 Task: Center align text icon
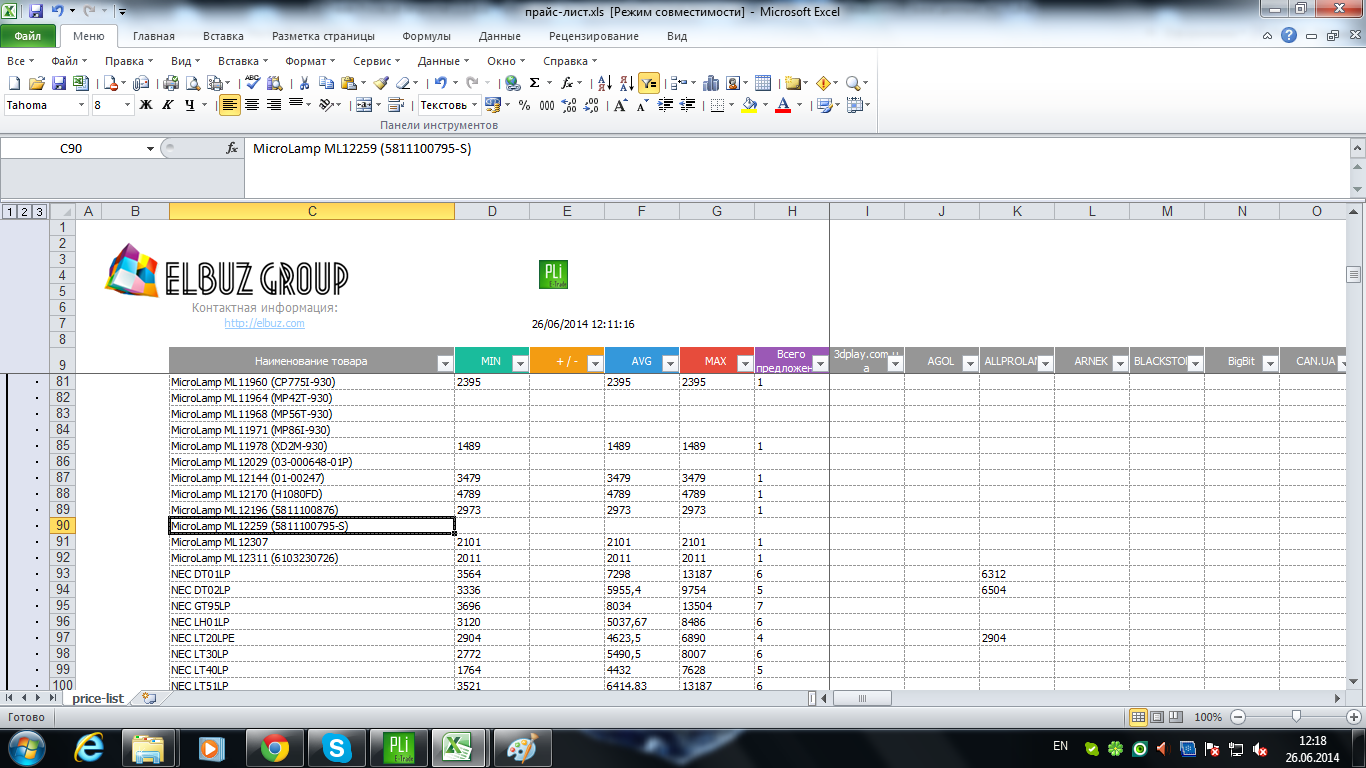pos(252,105)
